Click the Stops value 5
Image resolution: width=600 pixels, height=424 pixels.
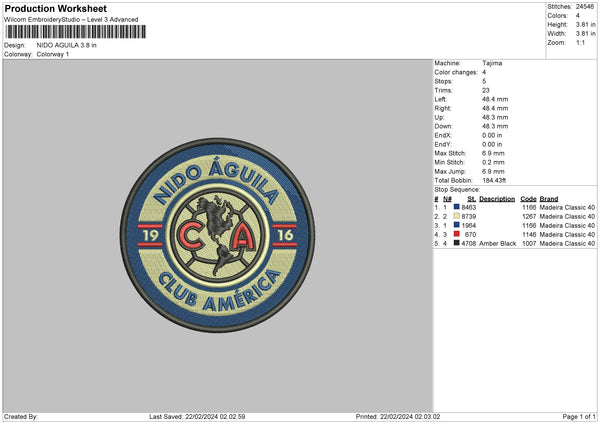click(484, 81)
